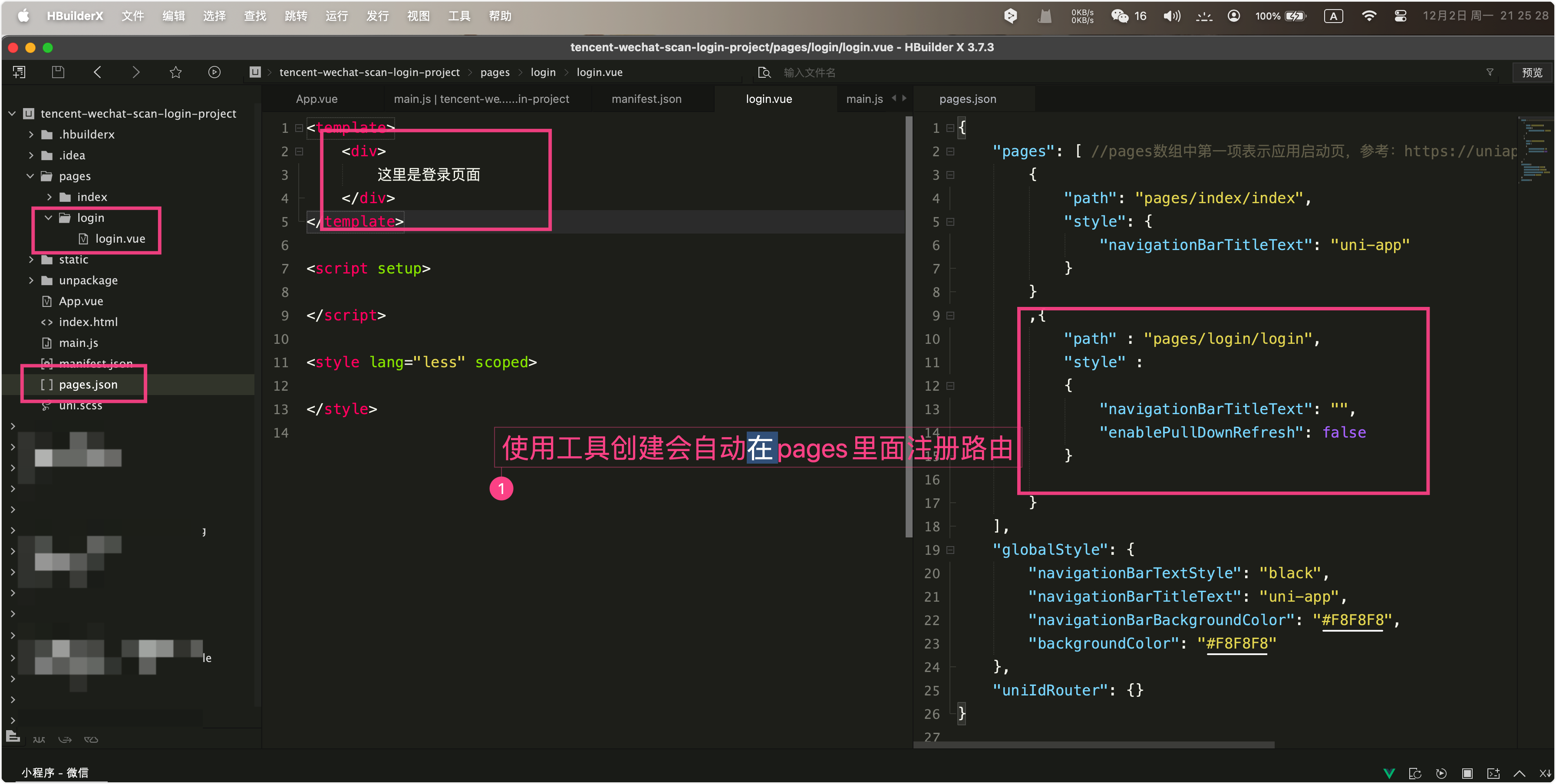Open the WeChat menu bar icon
1556x784 pixels.
[x=1119, y=16]
